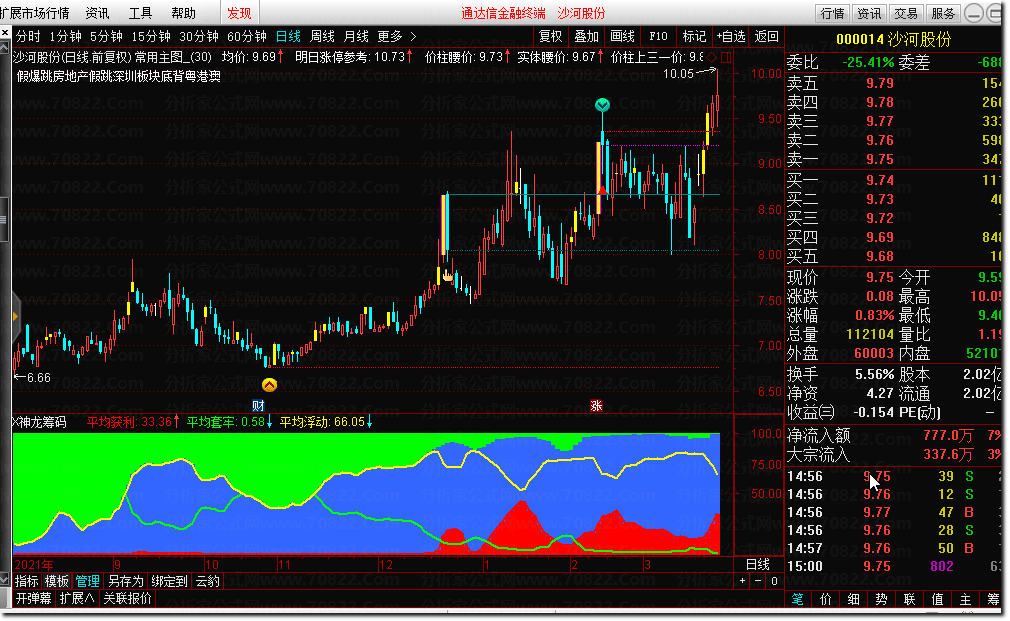Click the 日线 label under the price axis
This screenshot has height=621, width=1010.
[x=758, y=564]
